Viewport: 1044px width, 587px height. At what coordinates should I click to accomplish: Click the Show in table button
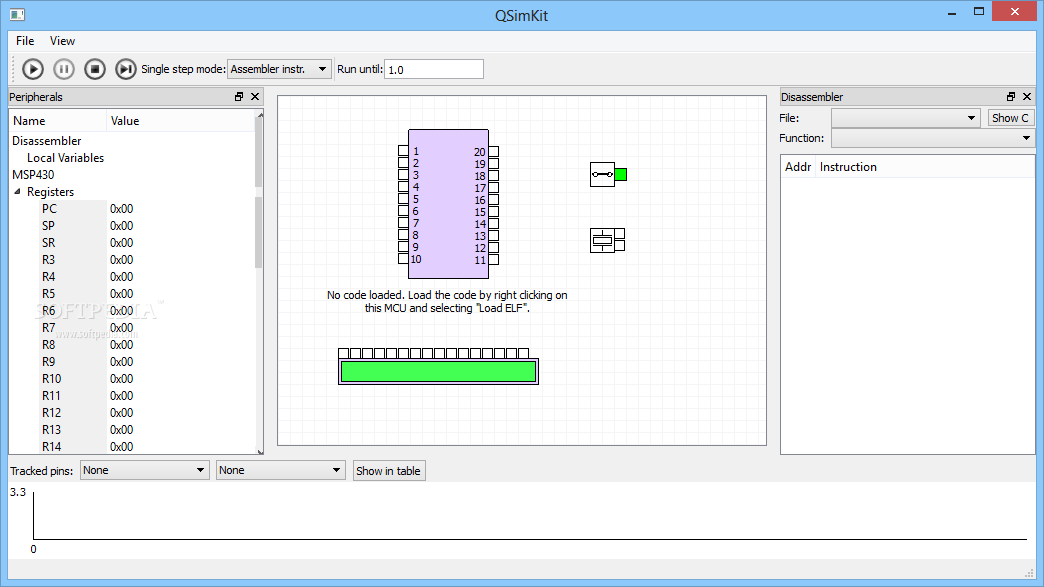click(x=388, y=471)
